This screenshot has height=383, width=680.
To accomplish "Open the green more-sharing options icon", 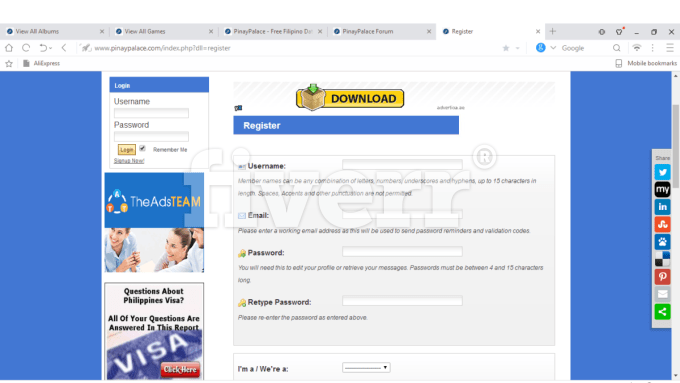I will 662,311.
